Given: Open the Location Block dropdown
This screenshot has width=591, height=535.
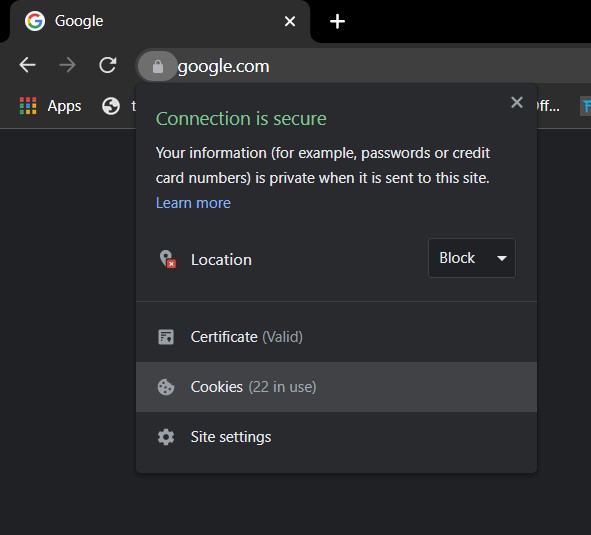Looking at the screenshot, I should pos(472,258).
